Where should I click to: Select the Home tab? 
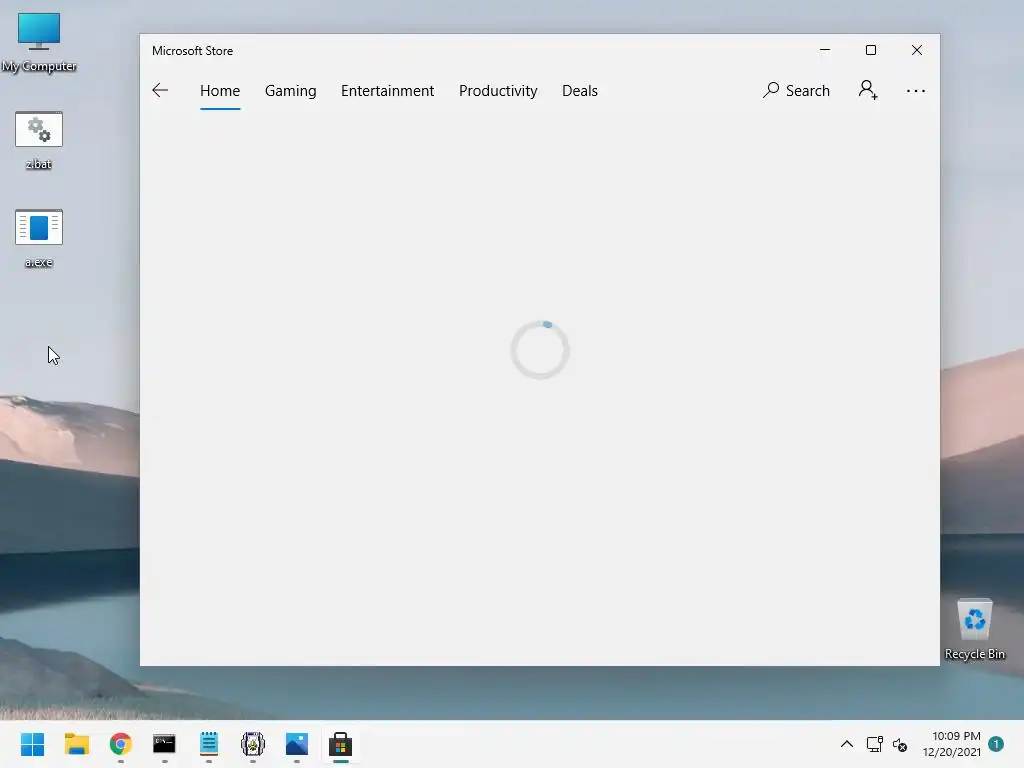(x=220, y=91)
